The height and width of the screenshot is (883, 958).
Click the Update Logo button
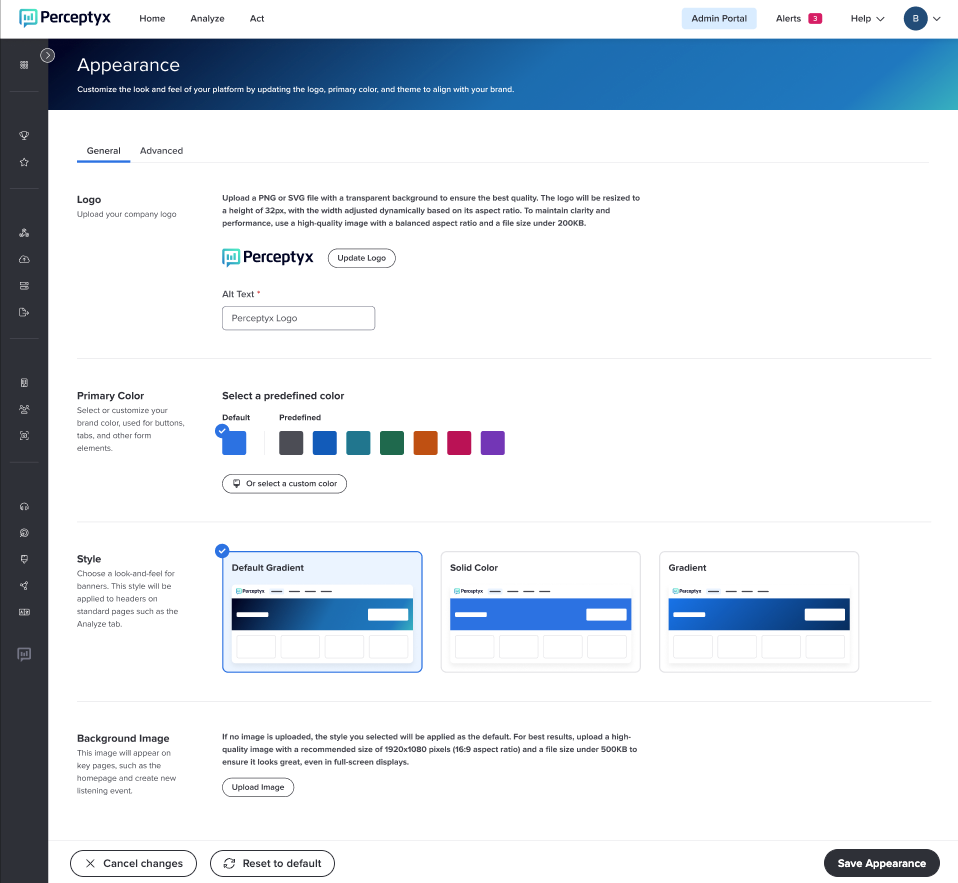click(362, 258)
